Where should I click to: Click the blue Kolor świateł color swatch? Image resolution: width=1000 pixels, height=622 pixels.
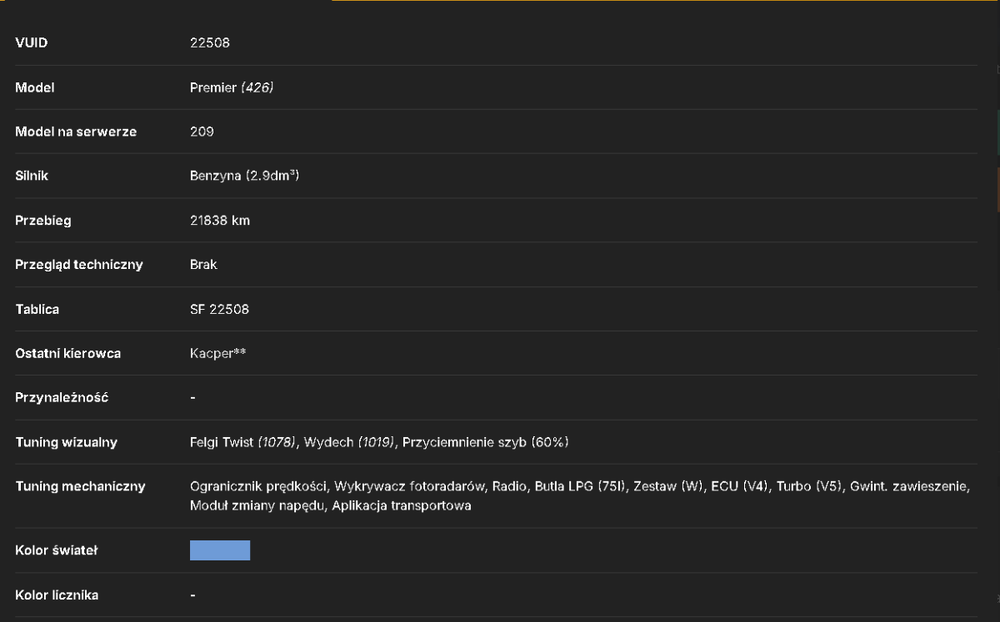(220, 550)
